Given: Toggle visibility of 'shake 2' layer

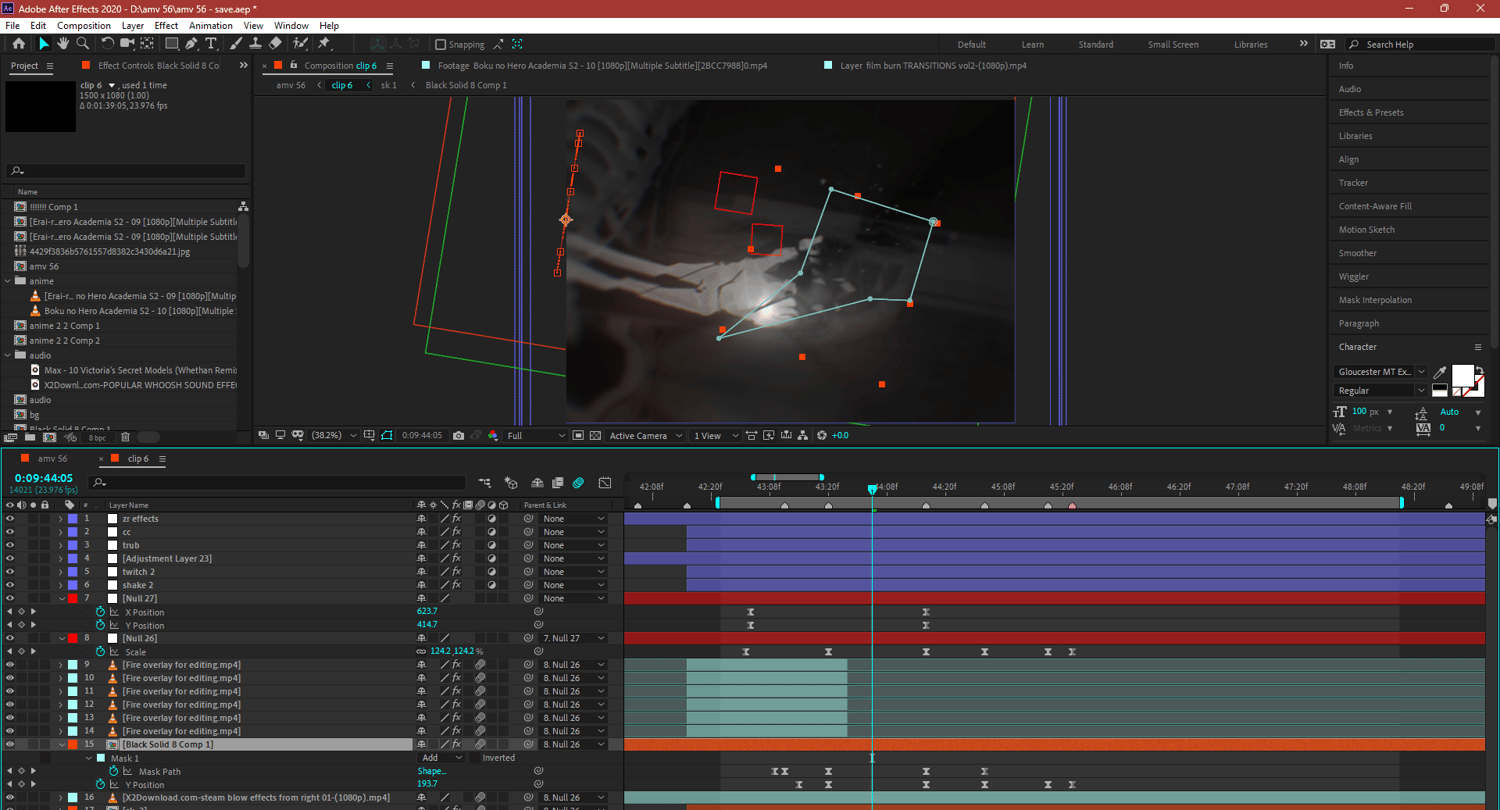Looking at the screenshot, I should click(10, 585).
